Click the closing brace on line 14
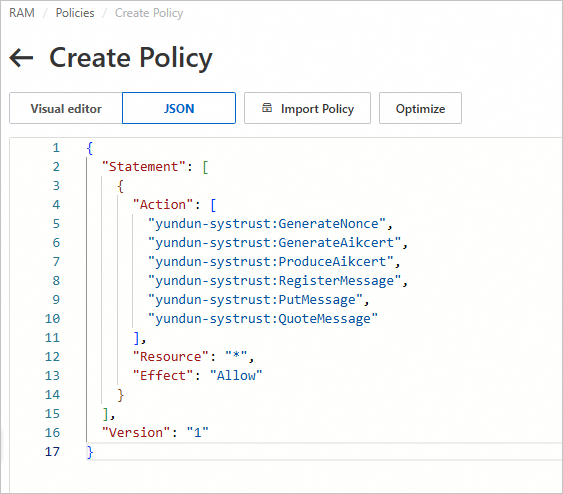 121,395
